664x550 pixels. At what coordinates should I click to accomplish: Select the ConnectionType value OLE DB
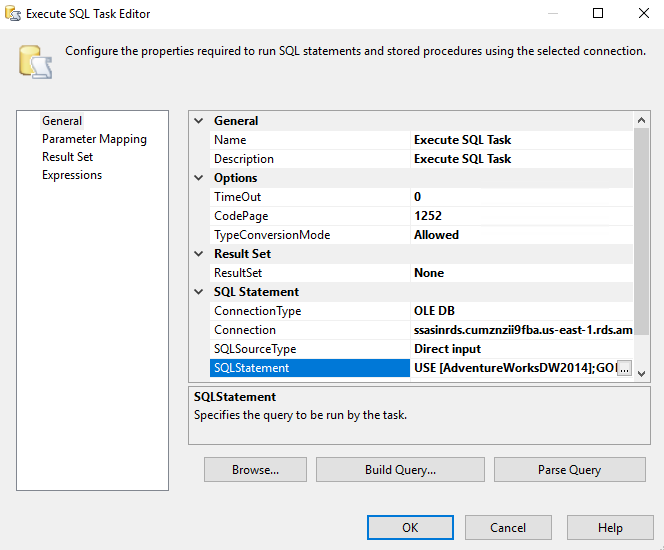[x=520, y=311]
